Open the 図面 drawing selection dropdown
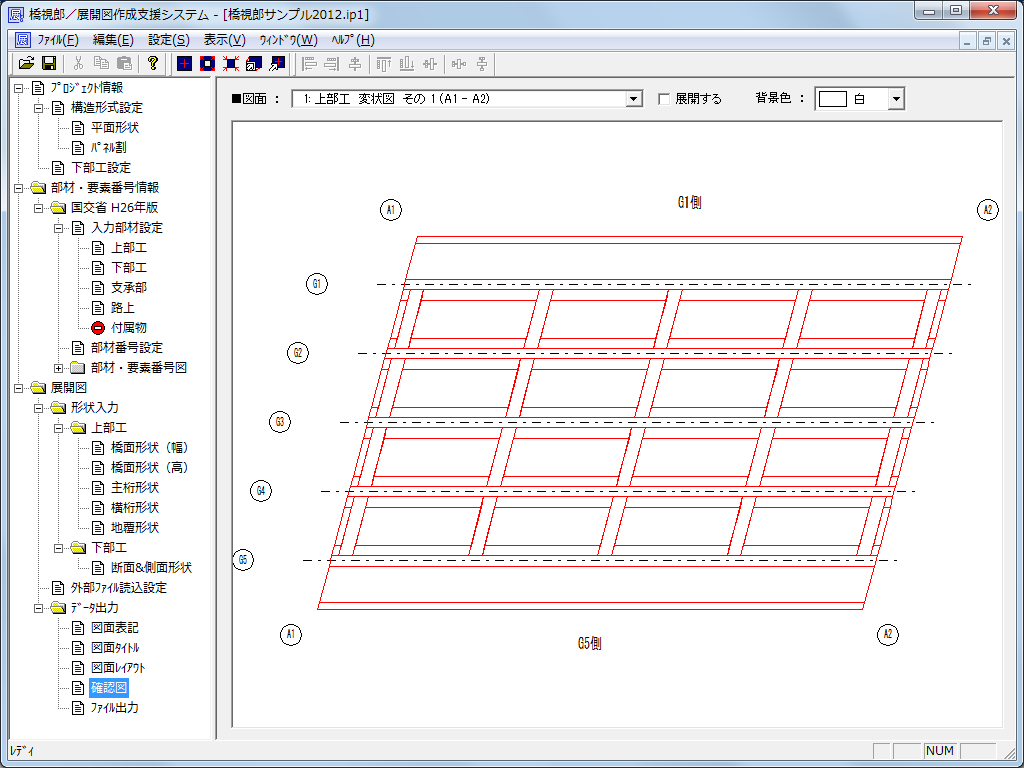 [x=633, y=99]
